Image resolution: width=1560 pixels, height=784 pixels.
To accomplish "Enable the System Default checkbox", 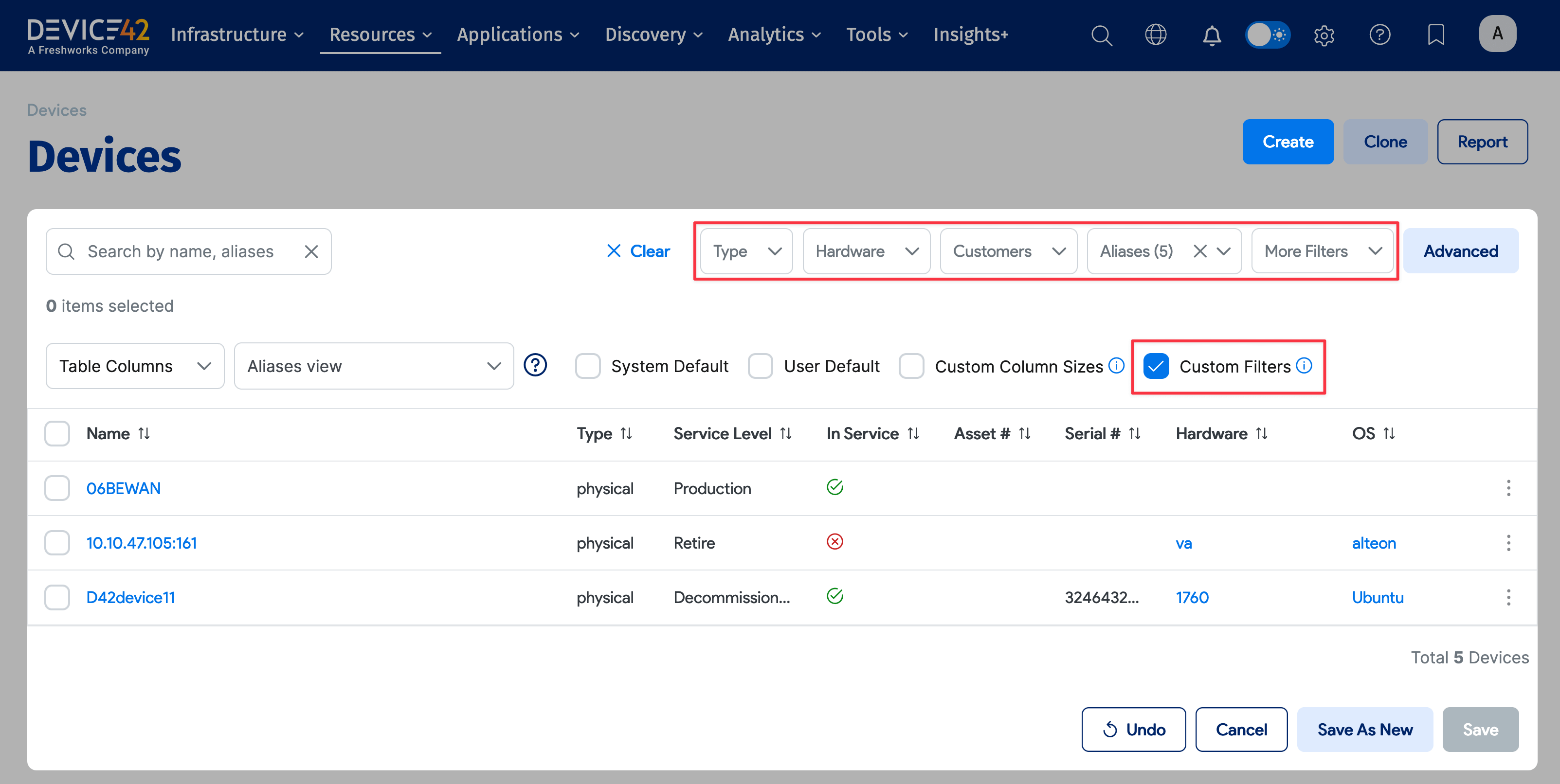I will click(x=587, y=366).
